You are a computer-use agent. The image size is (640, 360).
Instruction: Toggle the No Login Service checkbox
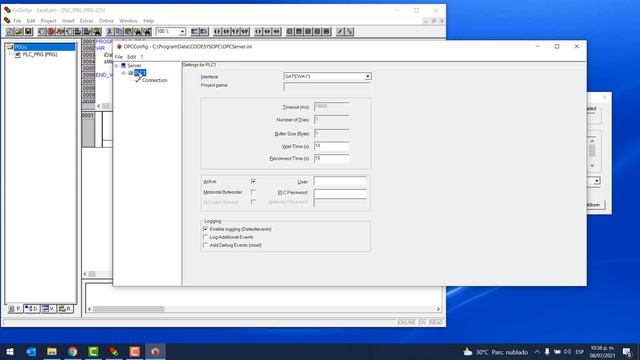pyautogui.click(x=253, y=202)
